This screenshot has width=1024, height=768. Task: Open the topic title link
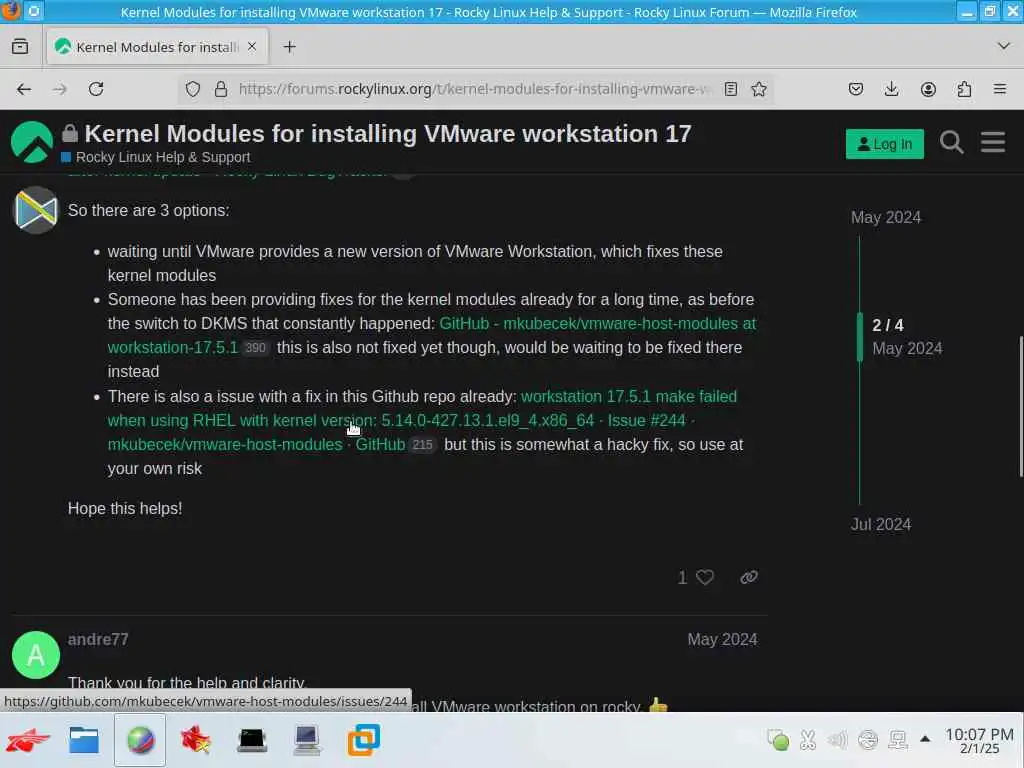pyautogui.click(x=388, y=133)
